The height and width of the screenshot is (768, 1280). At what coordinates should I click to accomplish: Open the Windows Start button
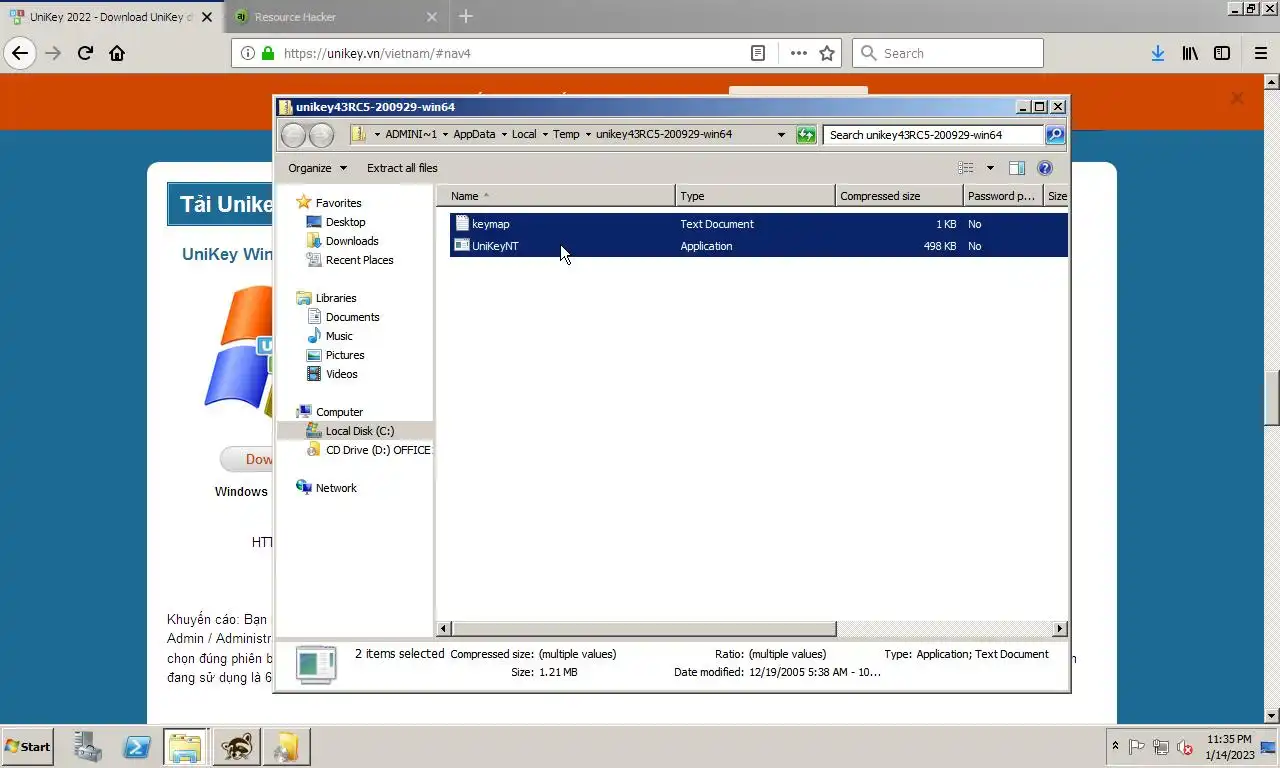[27, 746]
